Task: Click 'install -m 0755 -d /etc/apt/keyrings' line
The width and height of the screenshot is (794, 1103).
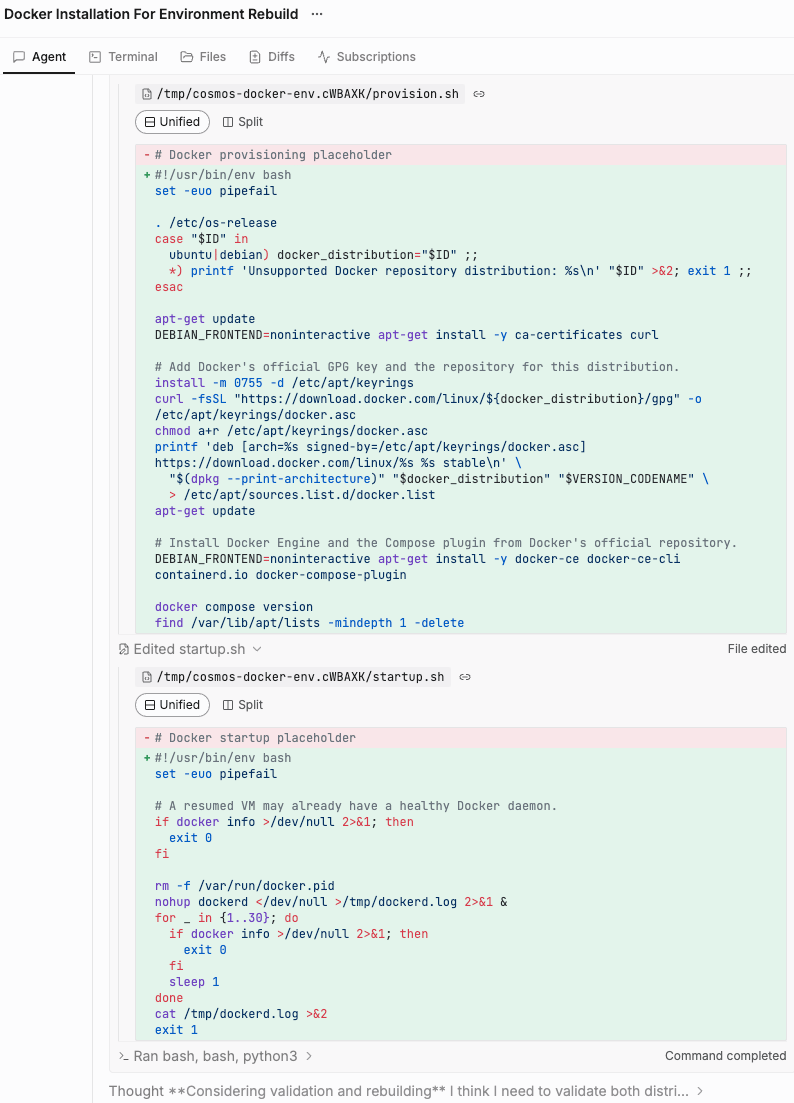Action: coord(284,383)
